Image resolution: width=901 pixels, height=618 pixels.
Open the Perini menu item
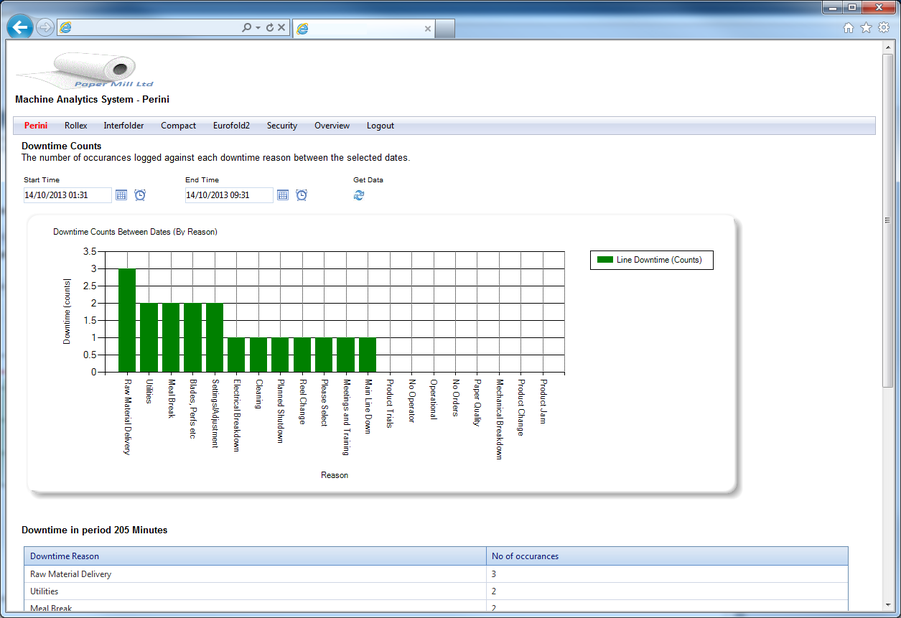tap(36, 126)
